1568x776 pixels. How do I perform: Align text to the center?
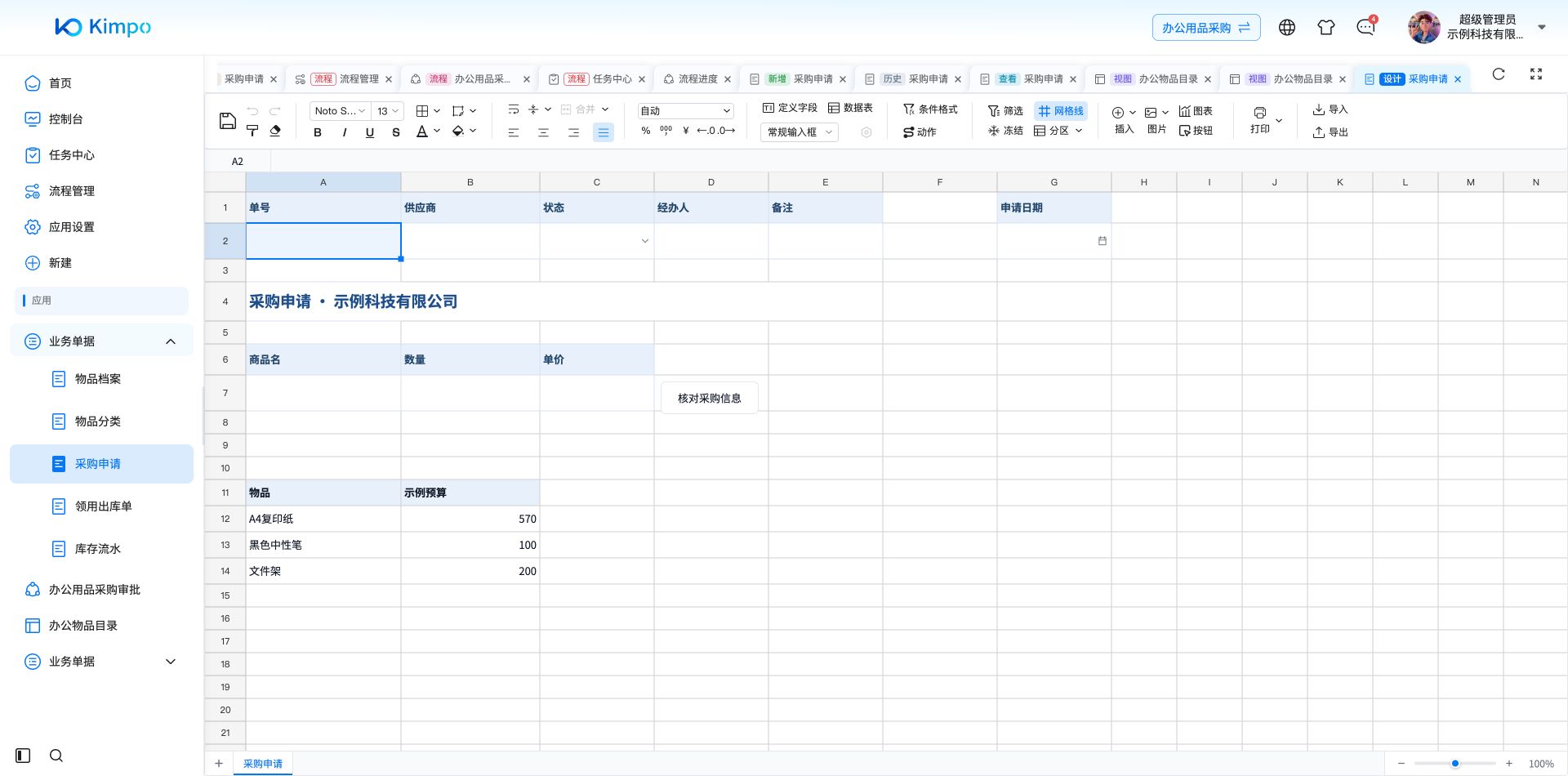[x=543, y=132]
